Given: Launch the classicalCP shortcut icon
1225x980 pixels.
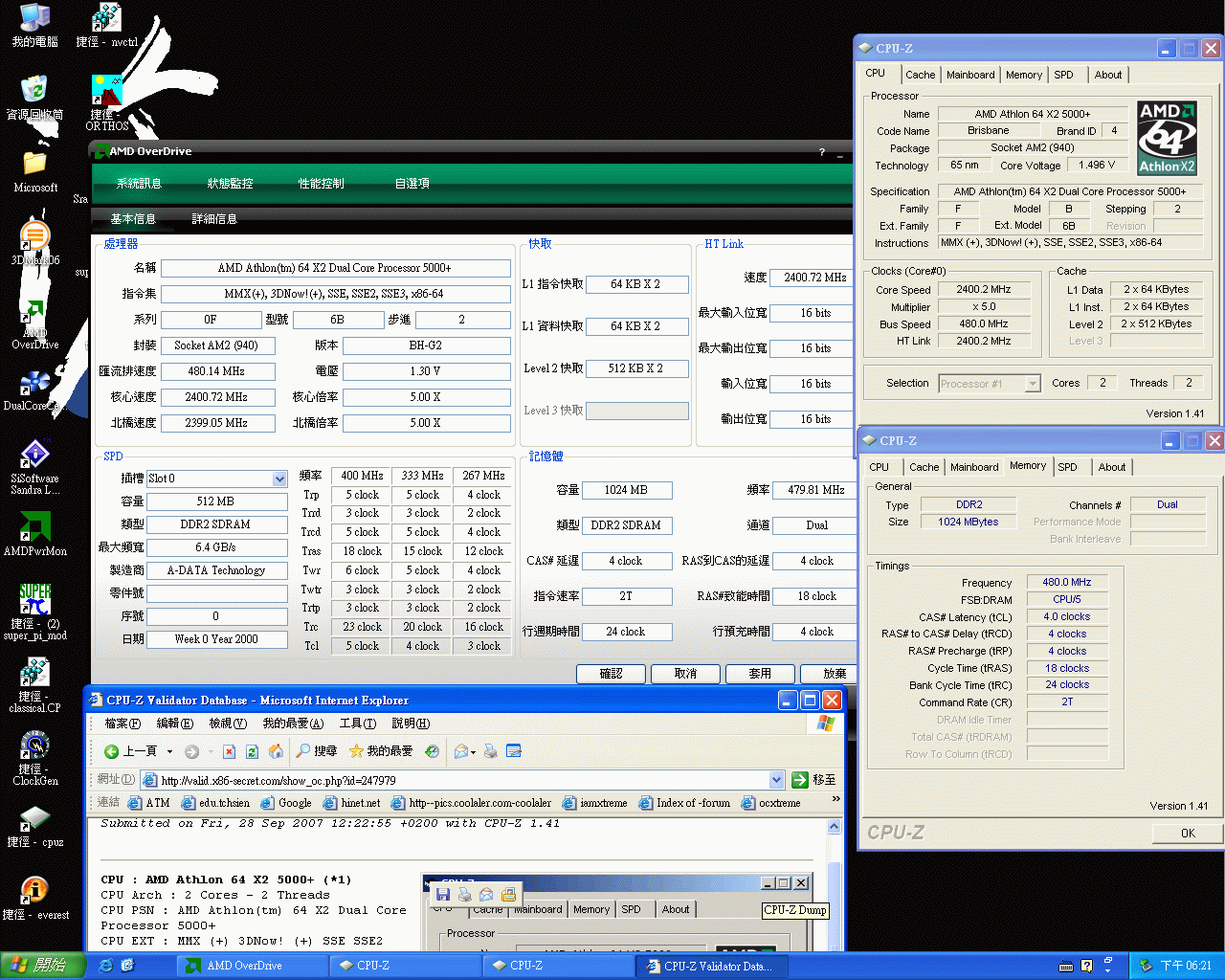Looking at the screenshot, I should point(34,685).
